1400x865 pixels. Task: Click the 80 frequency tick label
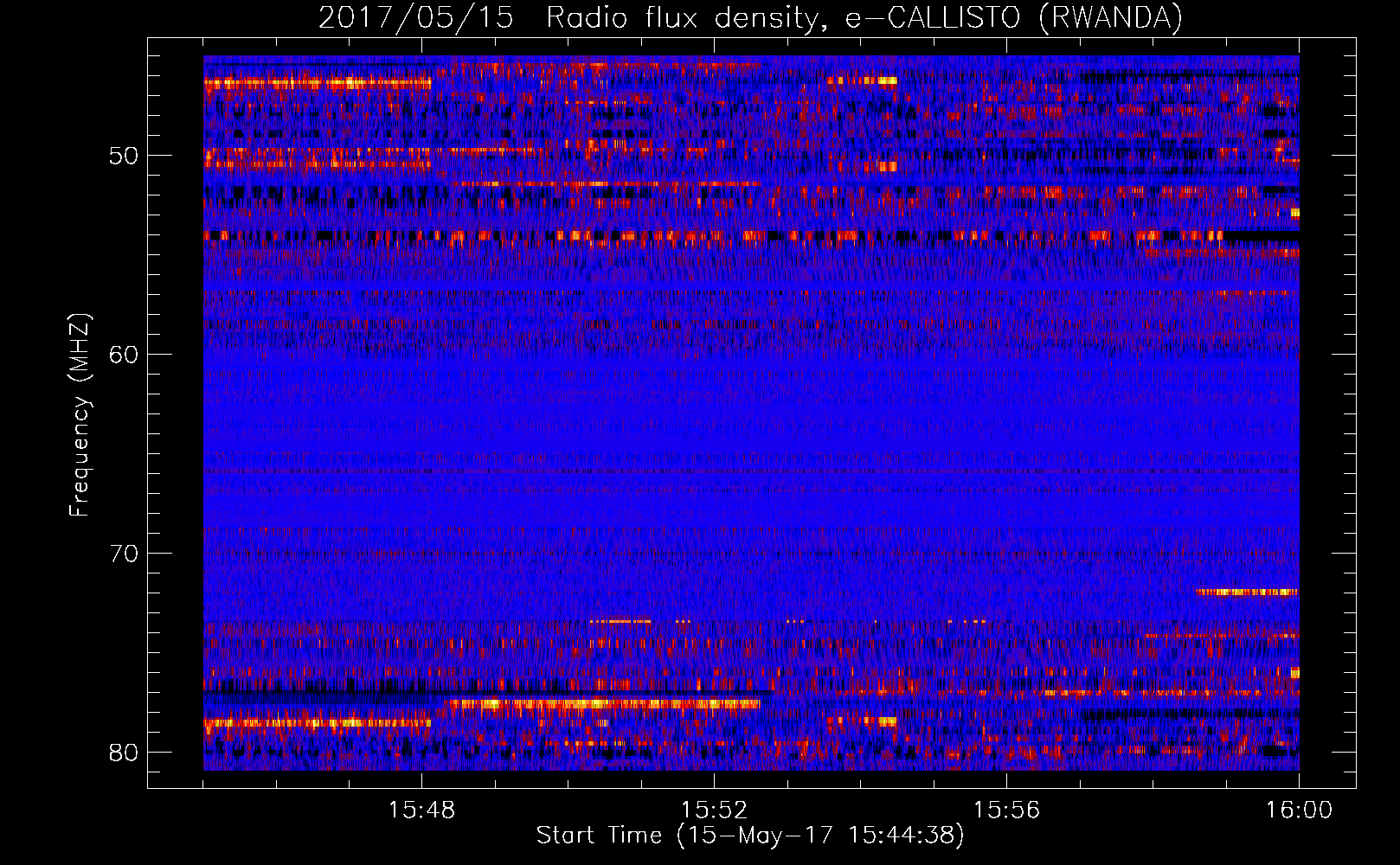[x=125, y=752]
